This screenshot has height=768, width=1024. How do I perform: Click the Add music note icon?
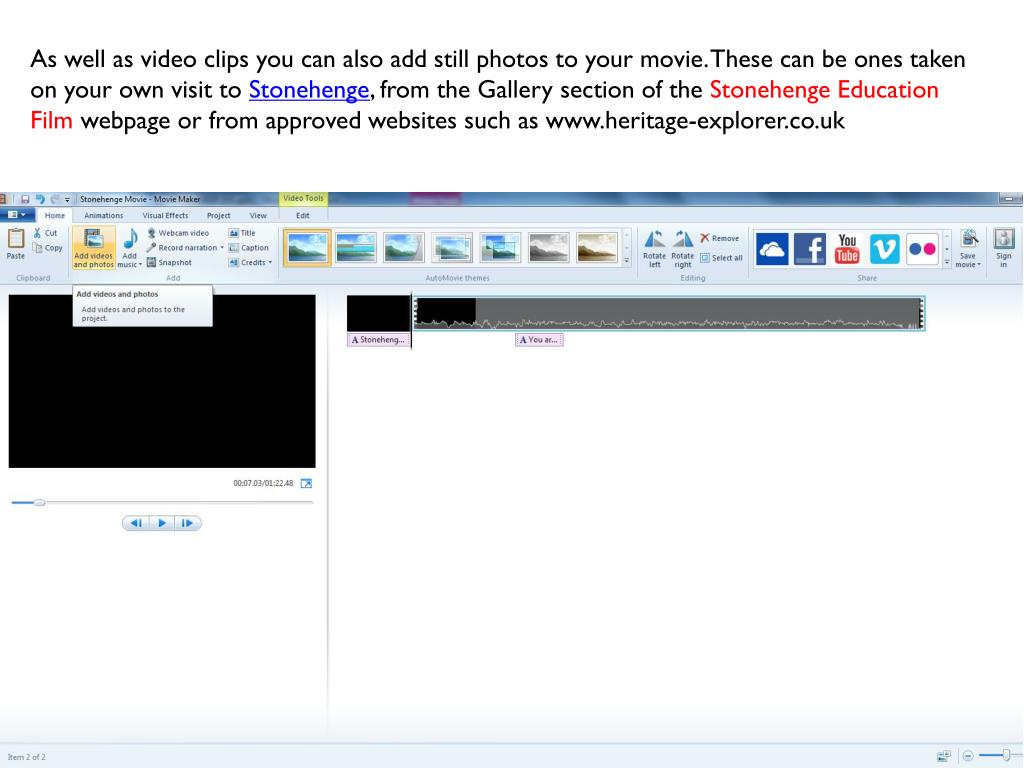tap(130, 239)
